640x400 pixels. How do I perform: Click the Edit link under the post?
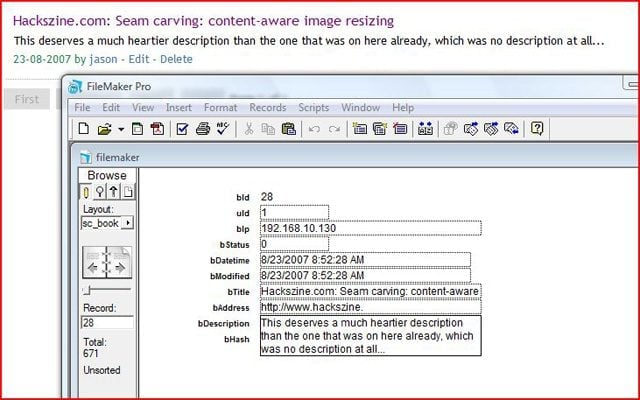[x=139, y=59]
